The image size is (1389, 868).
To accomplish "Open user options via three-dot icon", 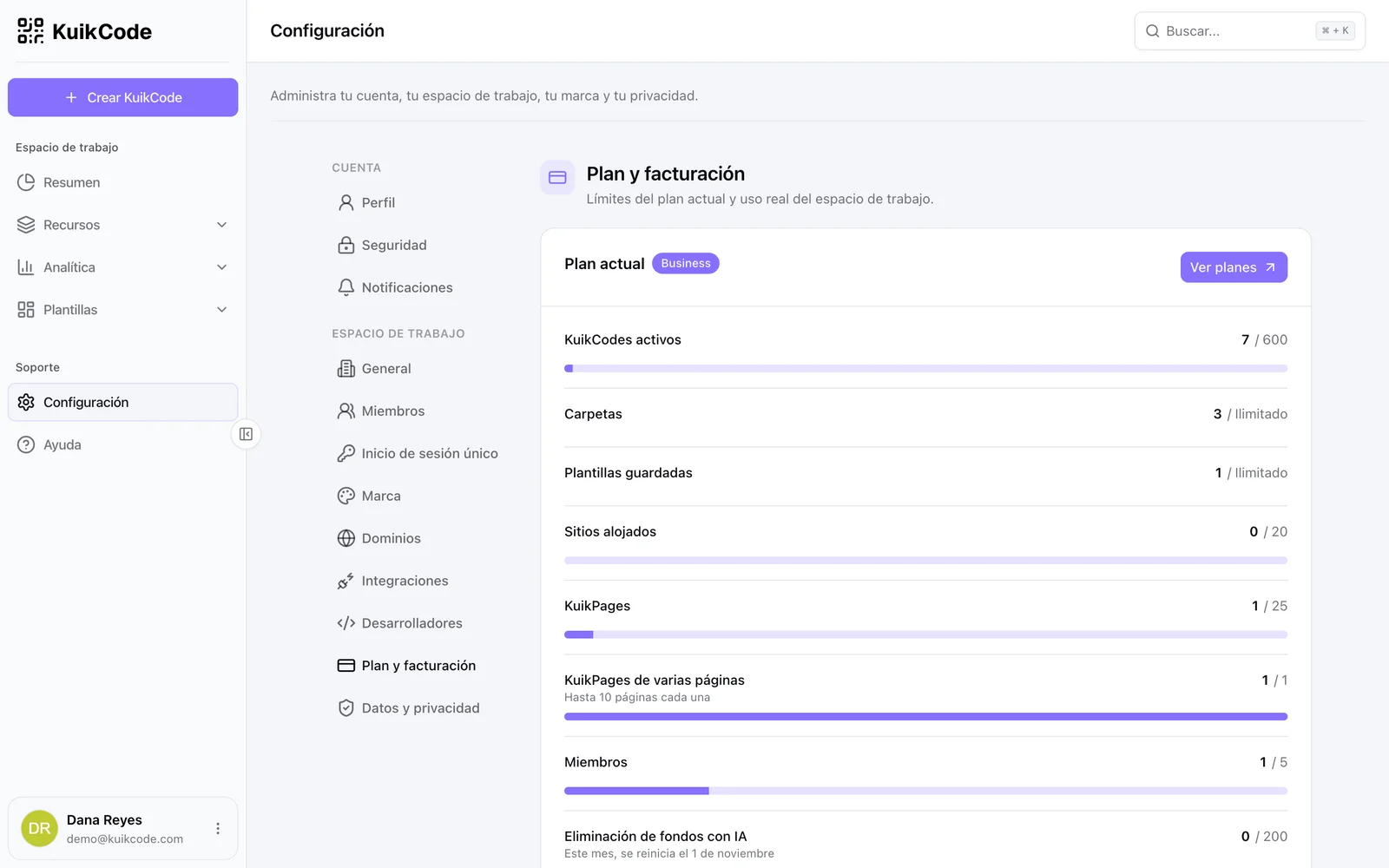I will point(218,829).
